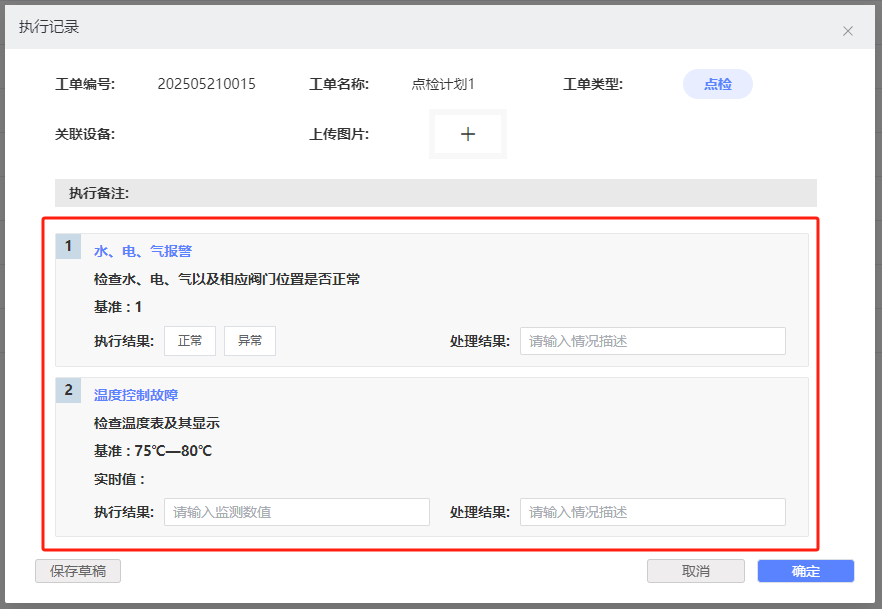Click the number 1 item badge
882x609 pixels.
(x=68, y=246)
